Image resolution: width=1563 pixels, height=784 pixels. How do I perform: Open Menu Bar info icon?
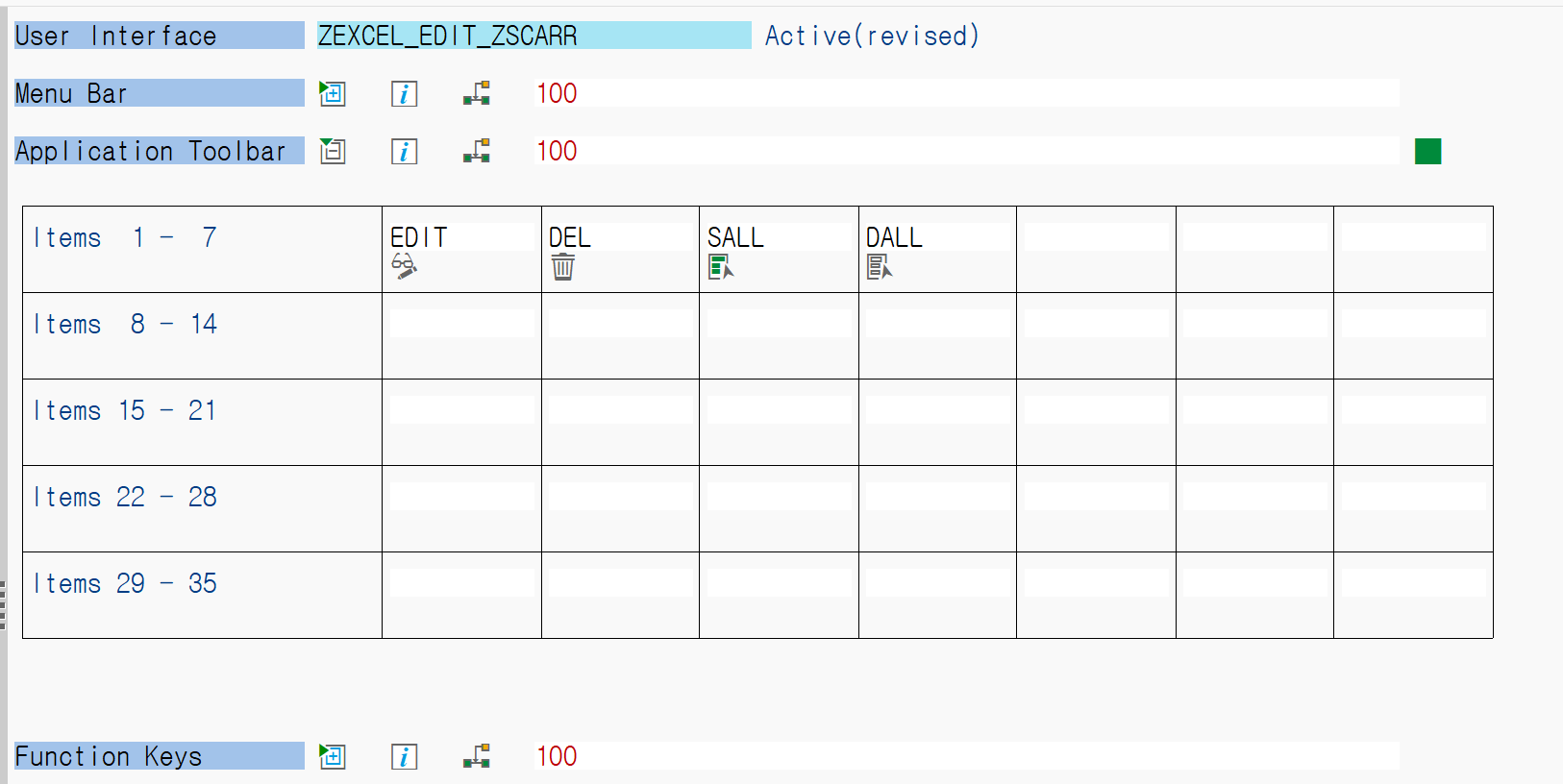click(x=404, y=93)
